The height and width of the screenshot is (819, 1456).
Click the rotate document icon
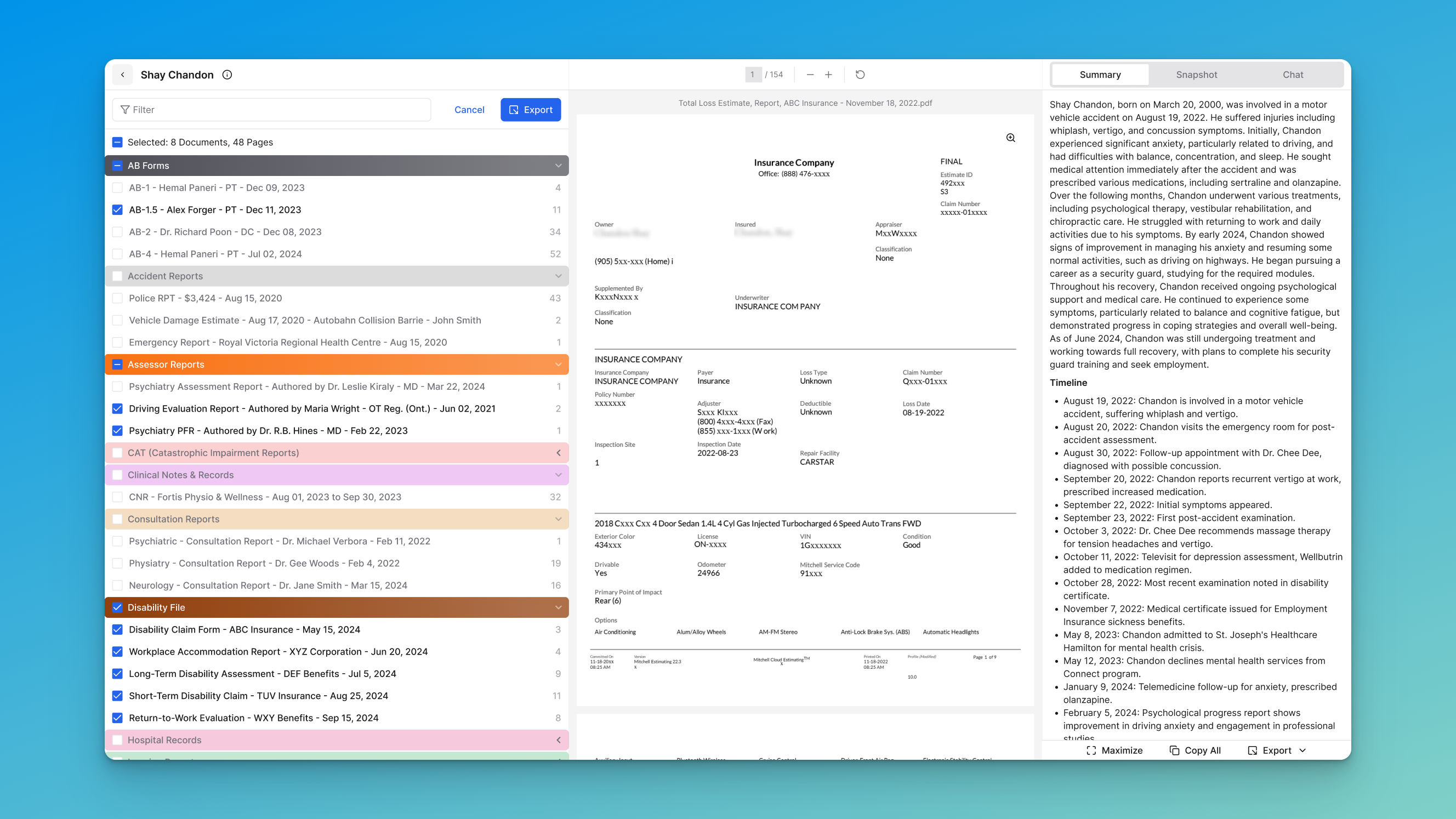pos(860,75)
